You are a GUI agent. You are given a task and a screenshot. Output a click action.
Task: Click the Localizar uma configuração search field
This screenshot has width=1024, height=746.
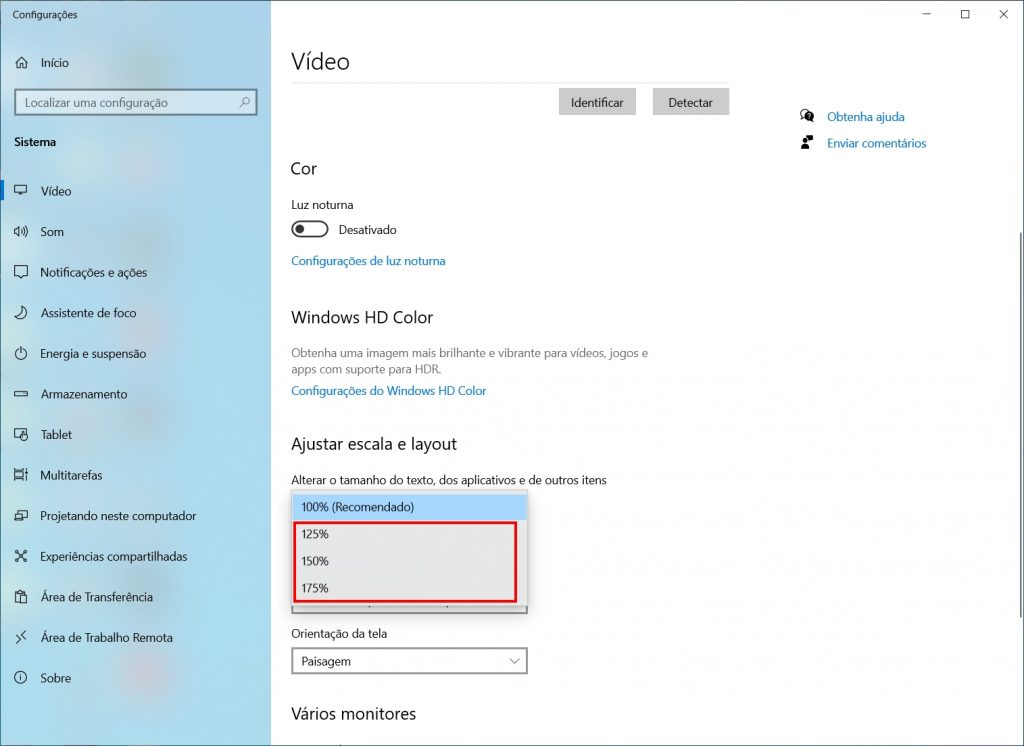click(x=136, y=102)
